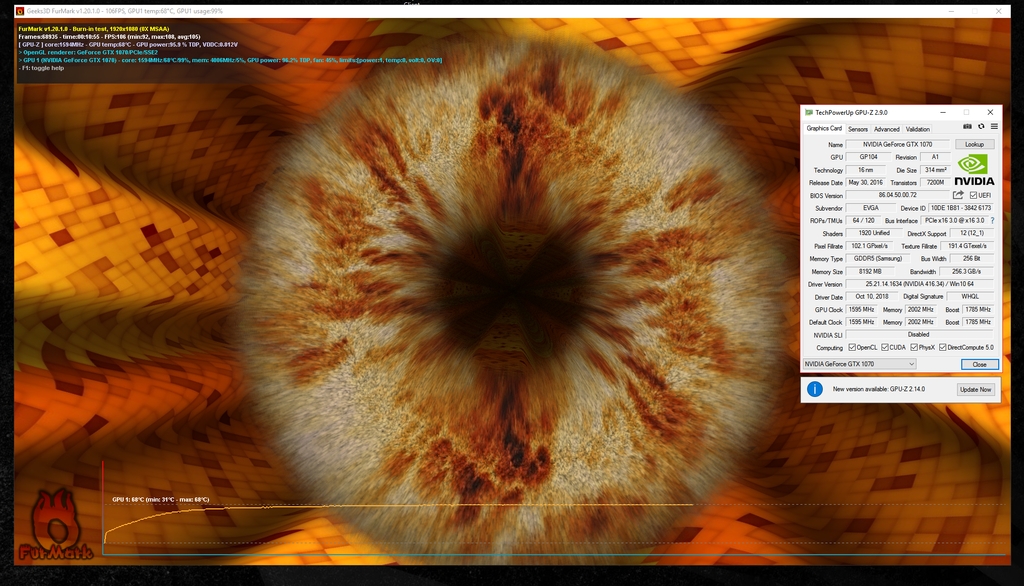Click the Name field NVIDIA GeForce GTX 1070
Viewport: 1024px width, 586px height.
(x=897, y=144)
